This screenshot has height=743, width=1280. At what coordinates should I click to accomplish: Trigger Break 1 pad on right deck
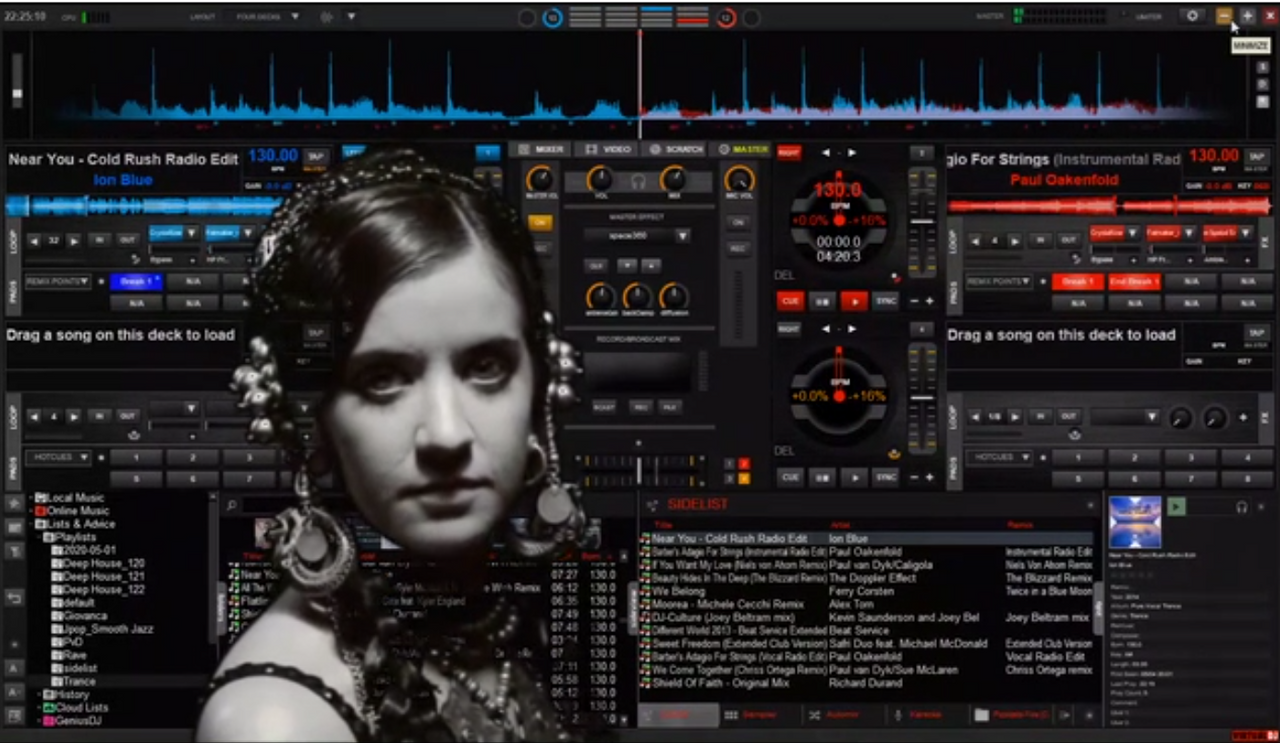pos(1076,282)
